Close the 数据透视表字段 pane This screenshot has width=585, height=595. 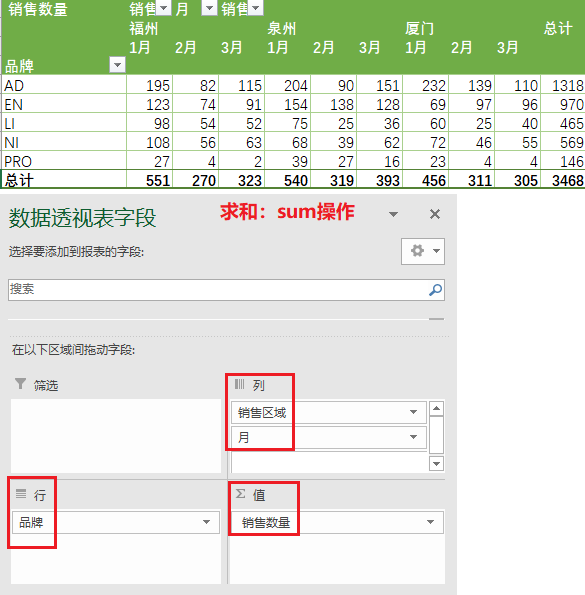point(435,214)
